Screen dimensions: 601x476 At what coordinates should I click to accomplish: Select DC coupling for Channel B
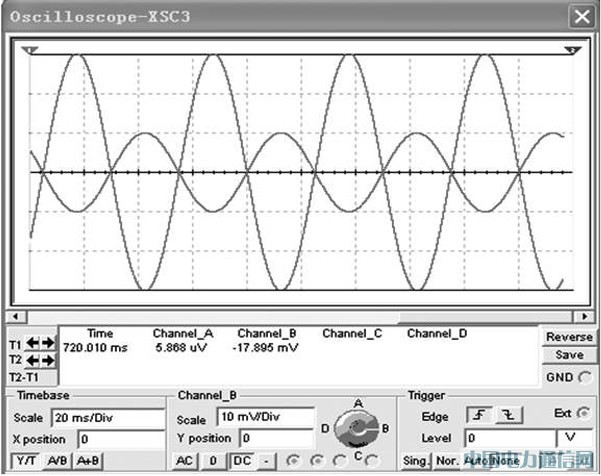[242, 460]
